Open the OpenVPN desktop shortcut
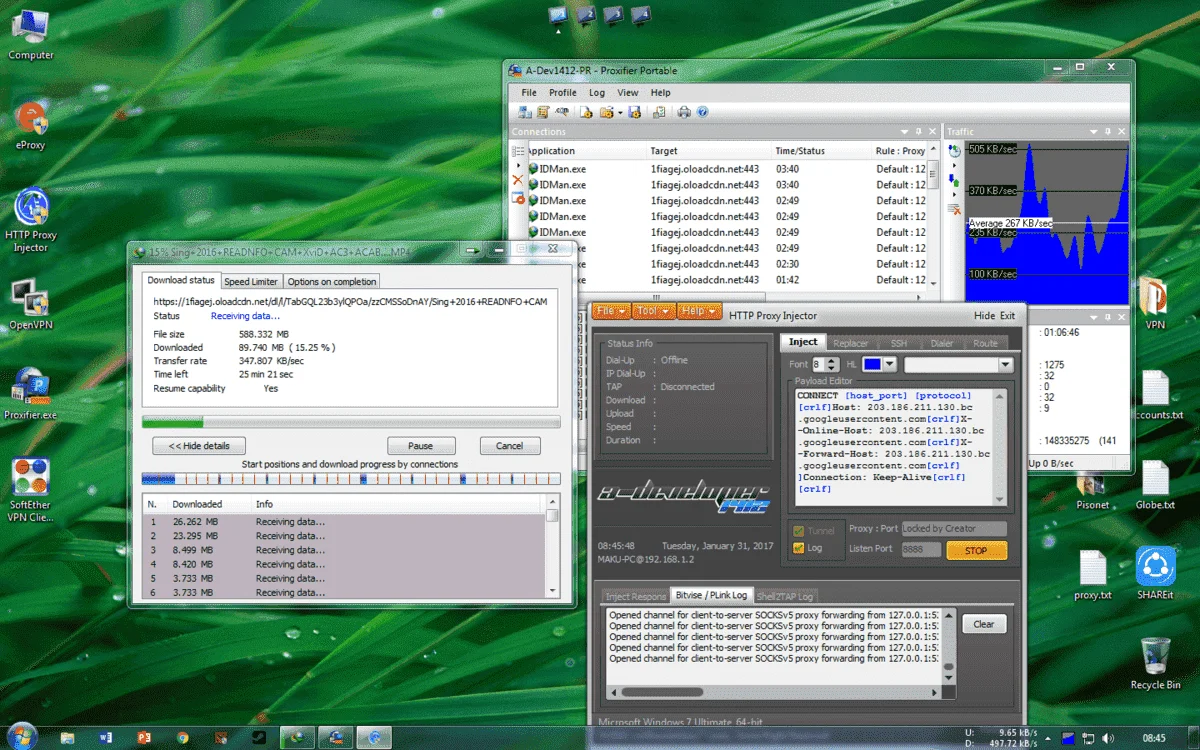The height and width of the screenshot is (750, 1200). tap(31, 304)
